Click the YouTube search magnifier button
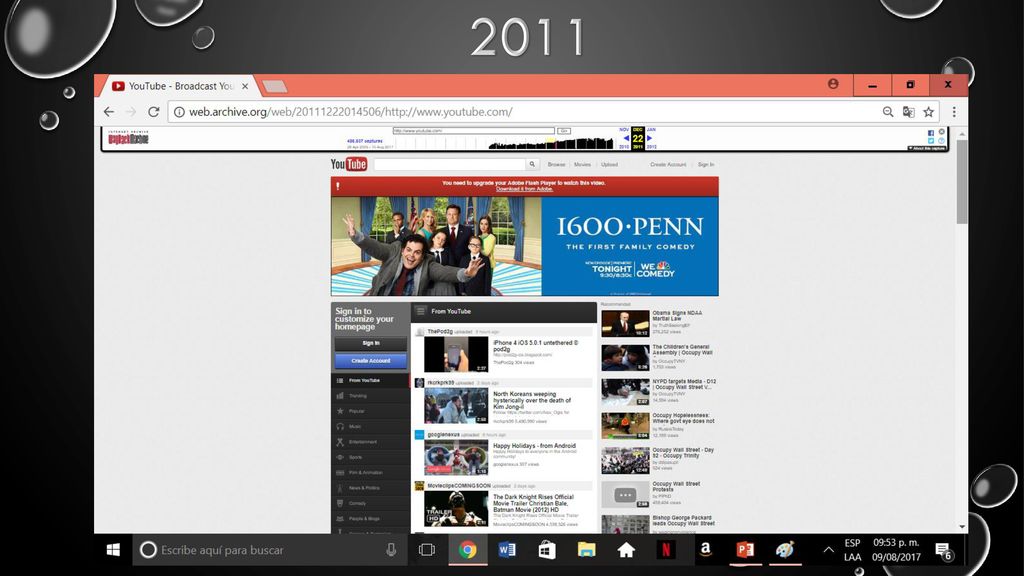Screen dimensions: 1024x576 pyautogui.click(x=532, y=165)
